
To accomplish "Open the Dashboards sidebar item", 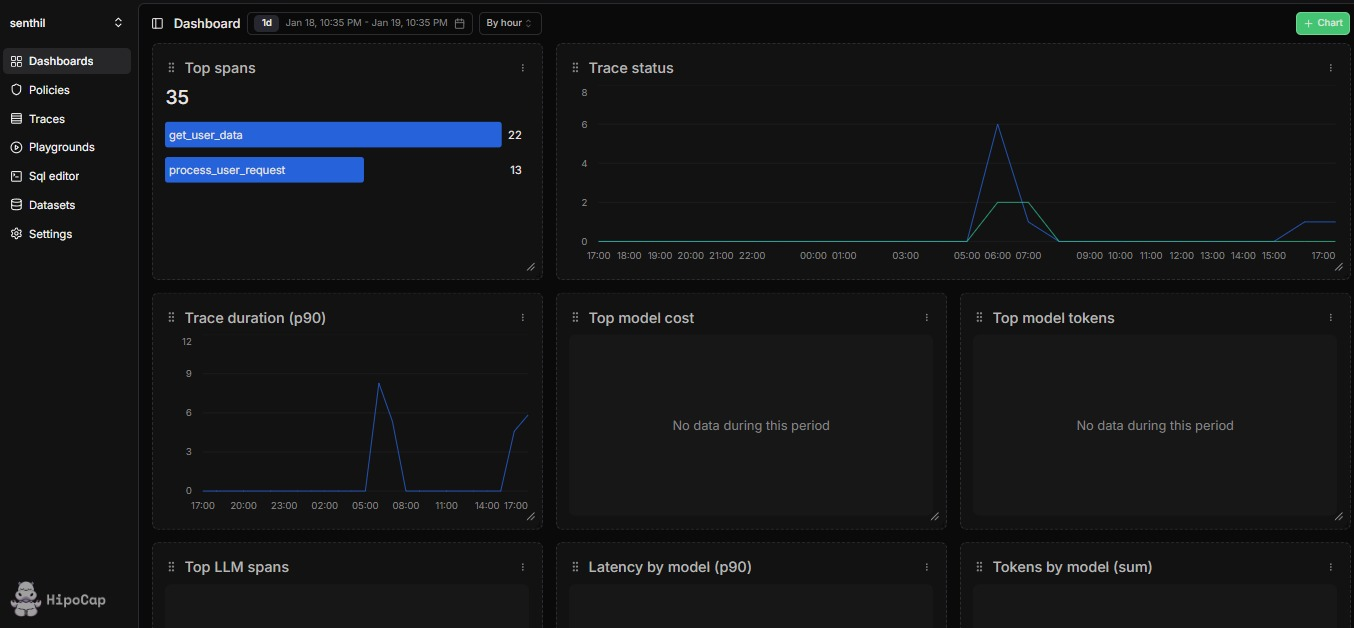I will point(66,61).
